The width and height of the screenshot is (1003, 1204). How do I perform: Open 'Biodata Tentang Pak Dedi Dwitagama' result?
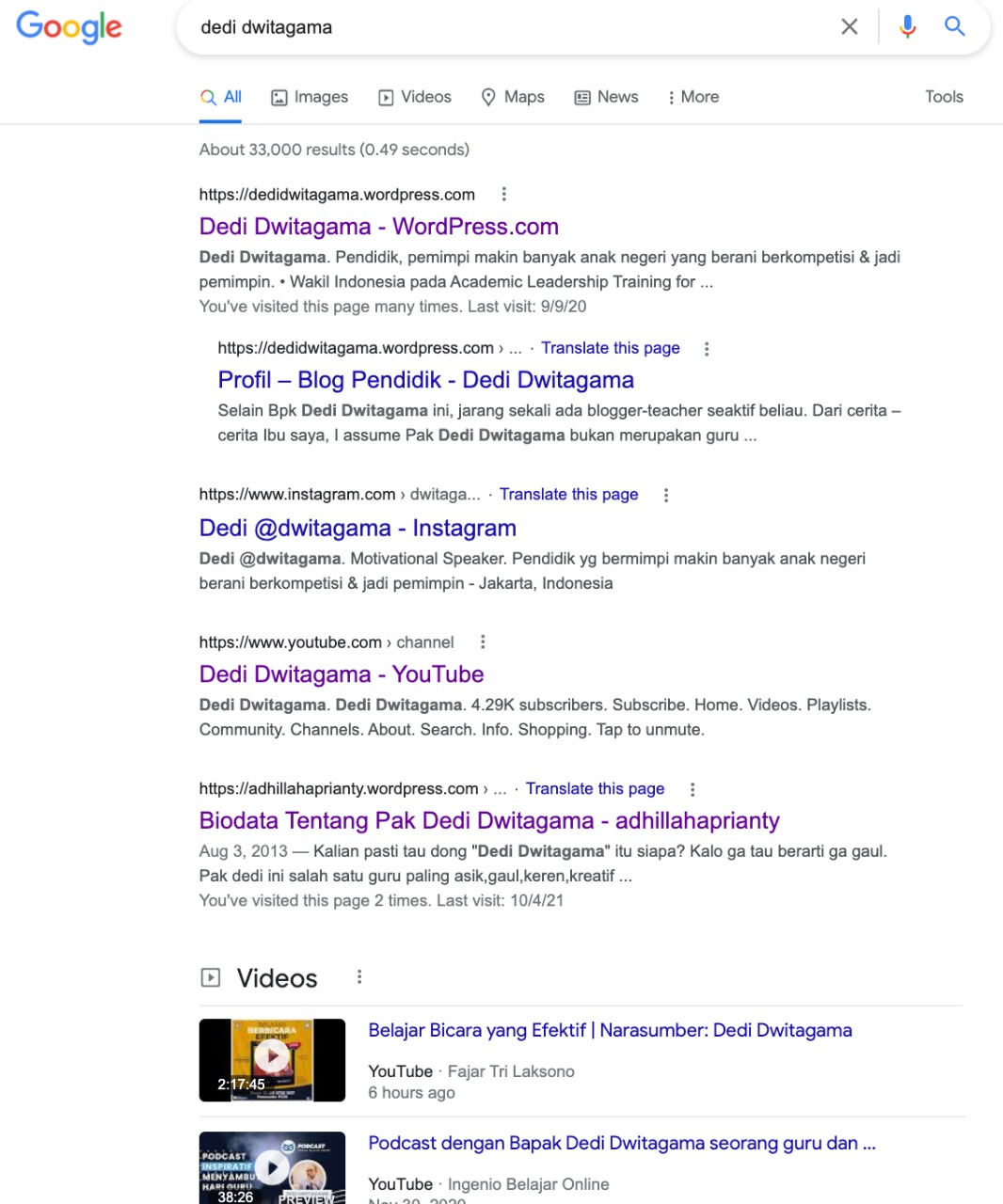click(x=489, y=821)
